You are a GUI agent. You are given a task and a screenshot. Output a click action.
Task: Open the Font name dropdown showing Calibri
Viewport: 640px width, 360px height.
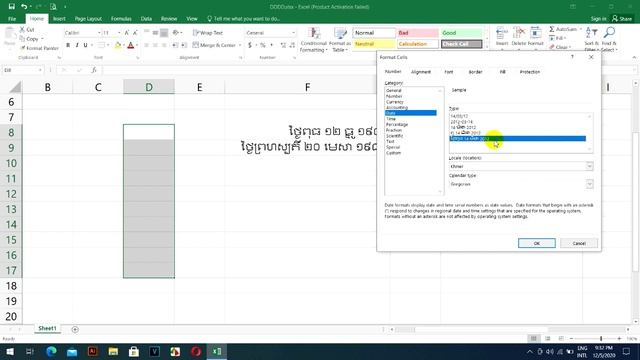pyautogui.click(x=99, y=33)
